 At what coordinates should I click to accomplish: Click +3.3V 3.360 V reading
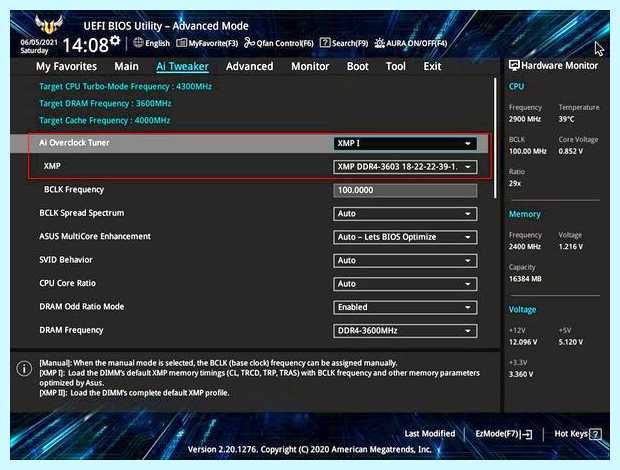click(521, 374)
